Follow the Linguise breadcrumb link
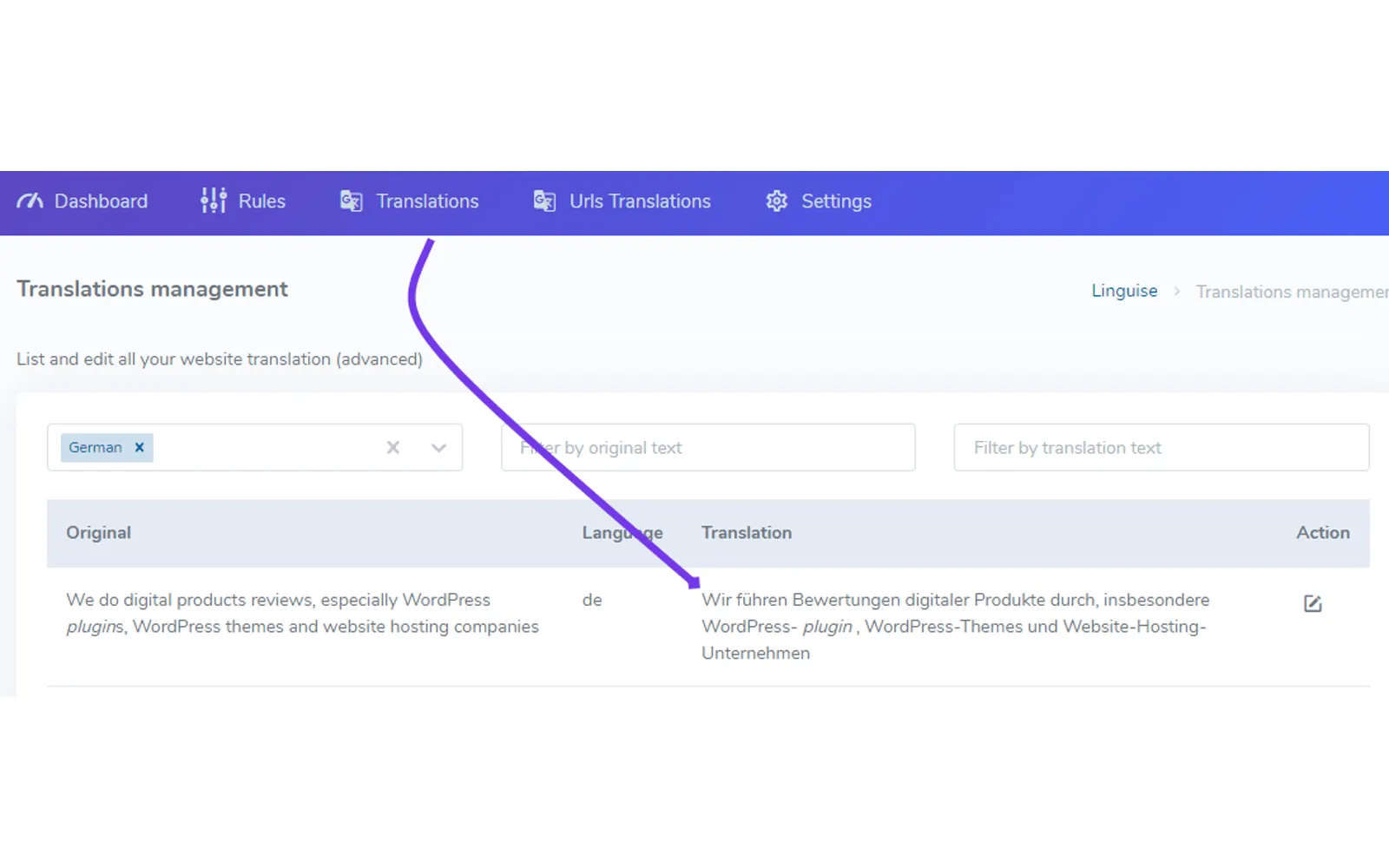Screen dimensions: 1389x868 coord(1124,291)
